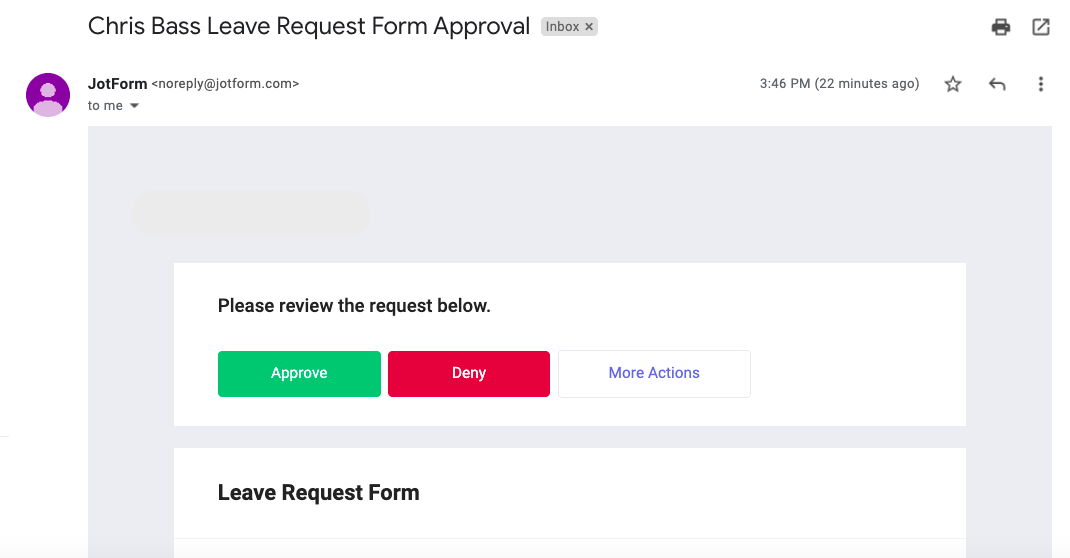Click the Reply arrow icon
The height and width of the screenshot is (558, 1070).
pos(997,85)
